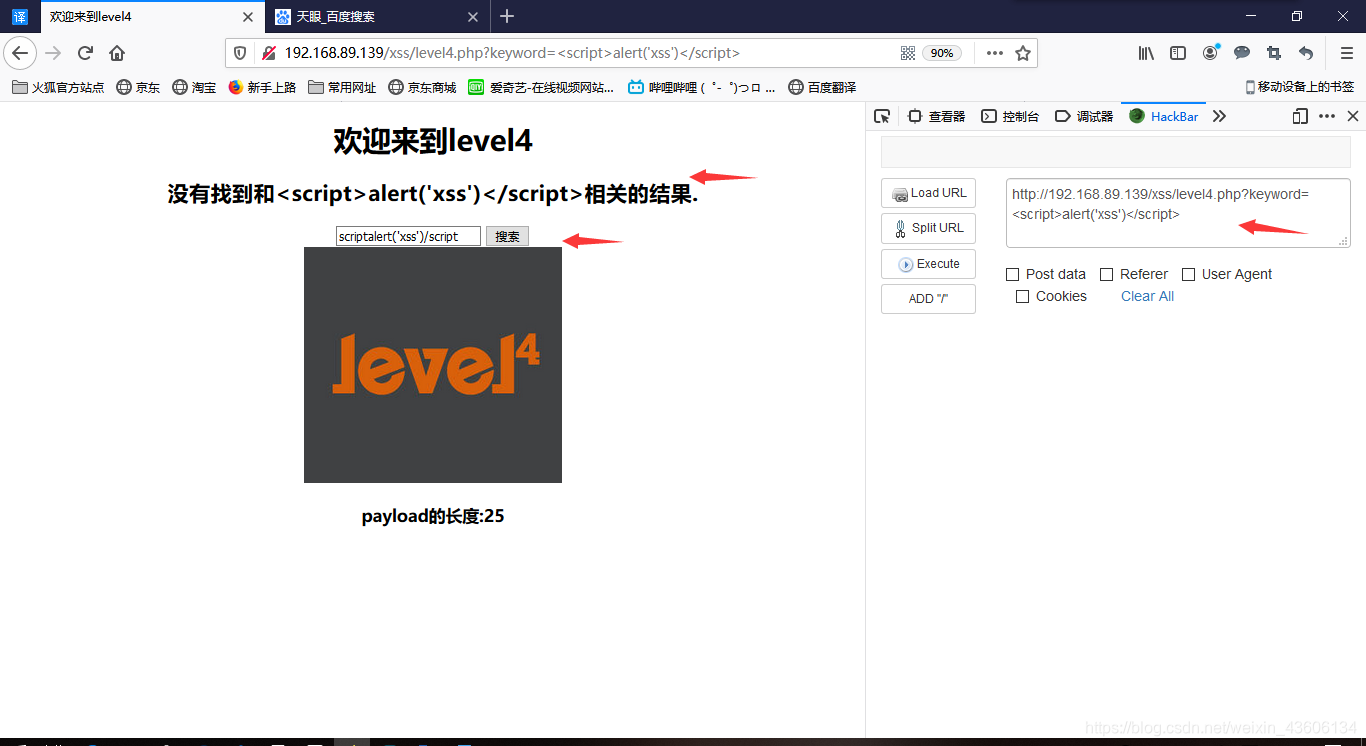
Task: Toggle responsive design mode icon
Action: (x=1300, y=116)
